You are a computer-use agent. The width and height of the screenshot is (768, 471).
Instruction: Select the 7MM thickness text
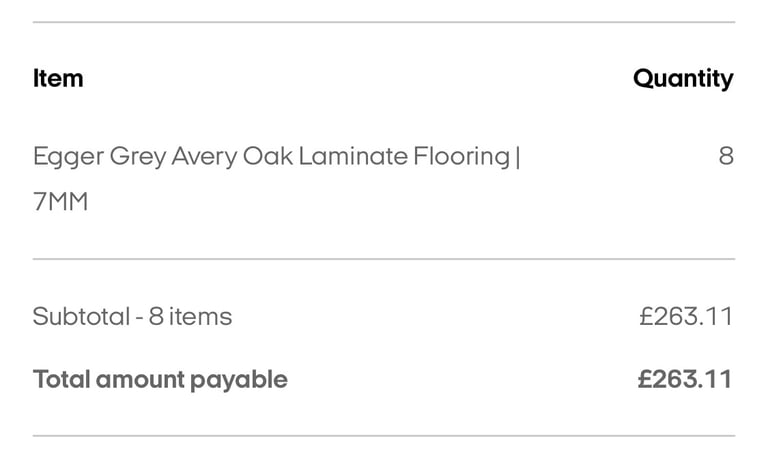click(61, 202)
